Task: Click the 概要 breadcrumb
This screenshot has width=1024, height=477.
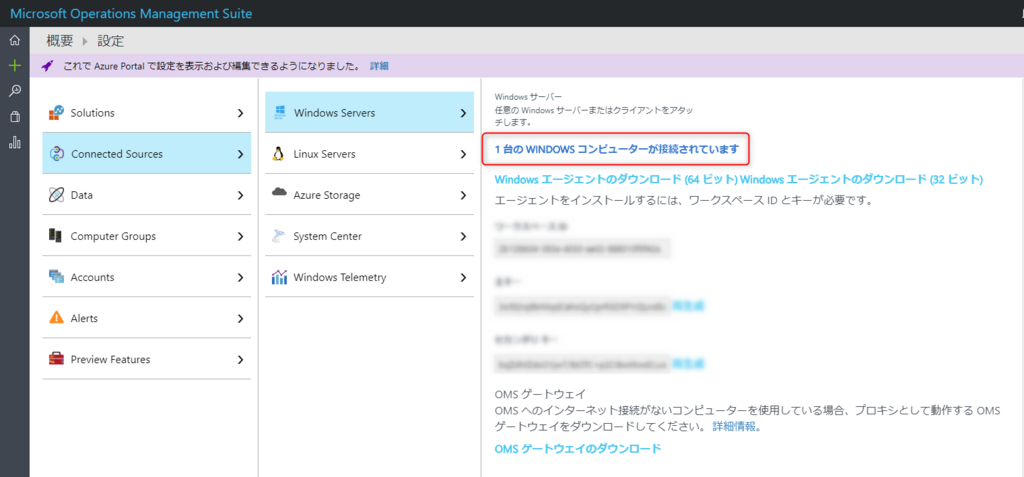Action: [60, 41]
